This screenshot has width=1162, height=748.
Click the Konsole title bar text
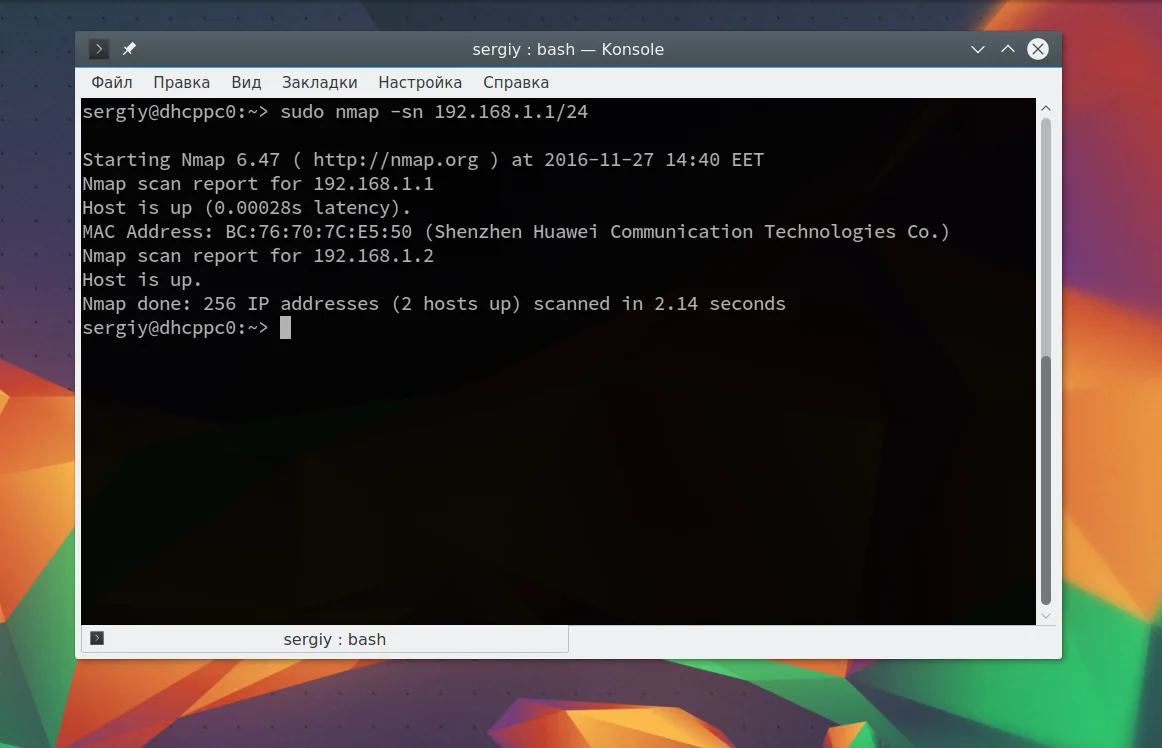point(568,50)
